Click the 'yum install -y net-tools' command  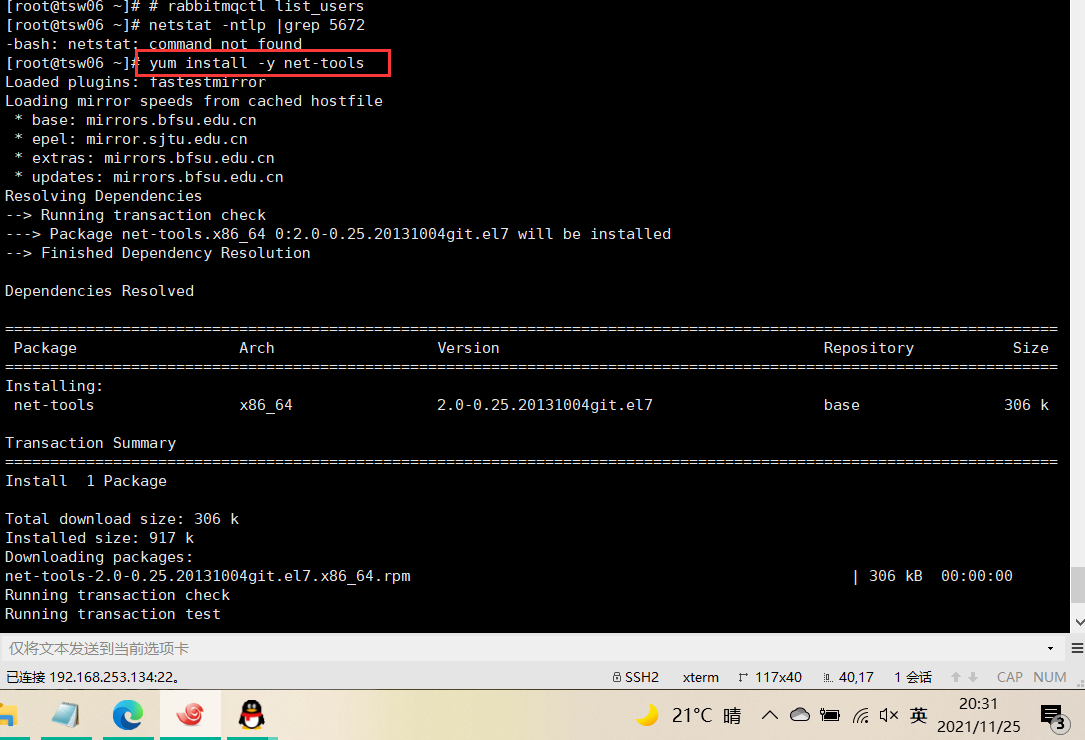click(x=257, y=63)
